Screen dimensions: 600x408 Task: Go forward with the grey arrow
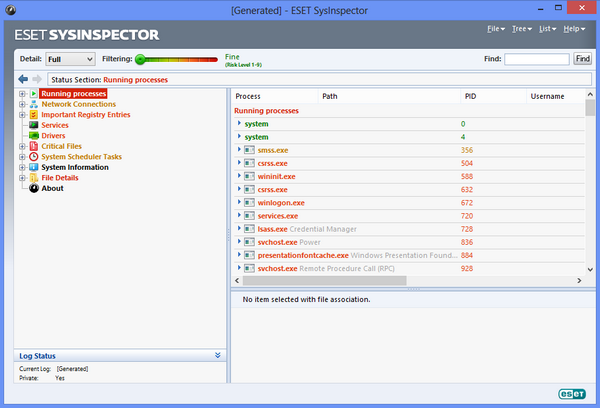point(37,79)
